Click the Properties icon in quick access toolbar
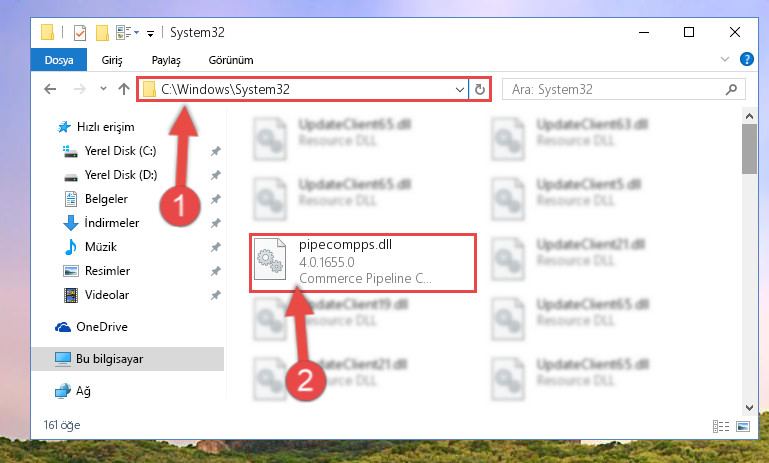769x463 pixels. coord(79,33)
